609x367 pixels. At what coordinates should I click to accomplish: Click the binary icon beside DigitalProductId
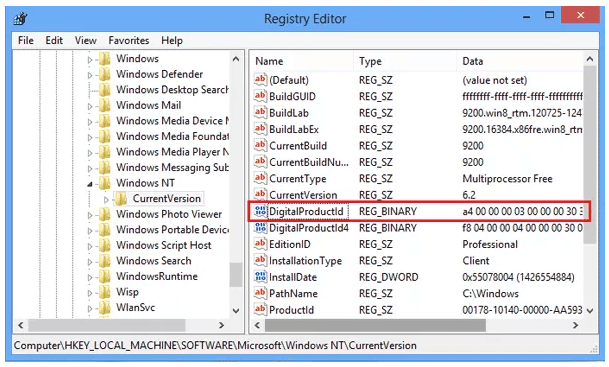click(x=260, y=211)
